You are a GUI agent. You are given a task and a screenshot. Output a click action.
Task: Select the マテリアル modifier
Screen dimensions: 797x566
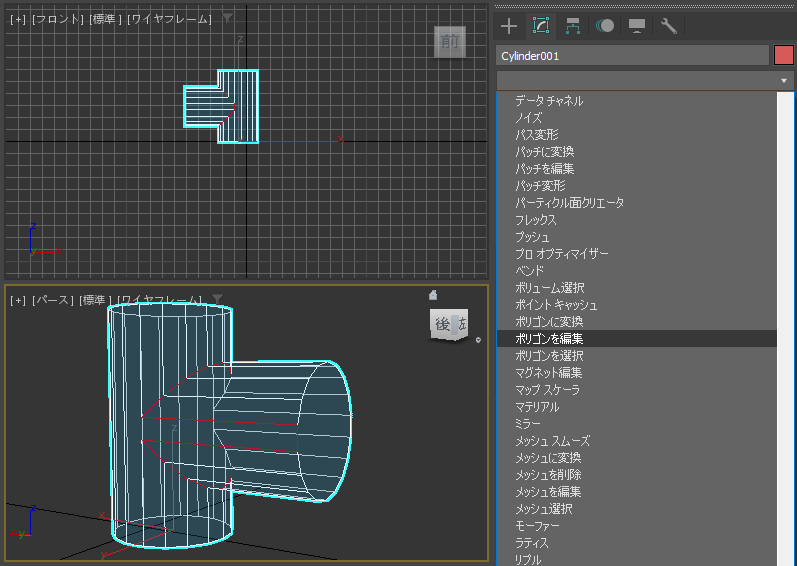coord(637,407)
